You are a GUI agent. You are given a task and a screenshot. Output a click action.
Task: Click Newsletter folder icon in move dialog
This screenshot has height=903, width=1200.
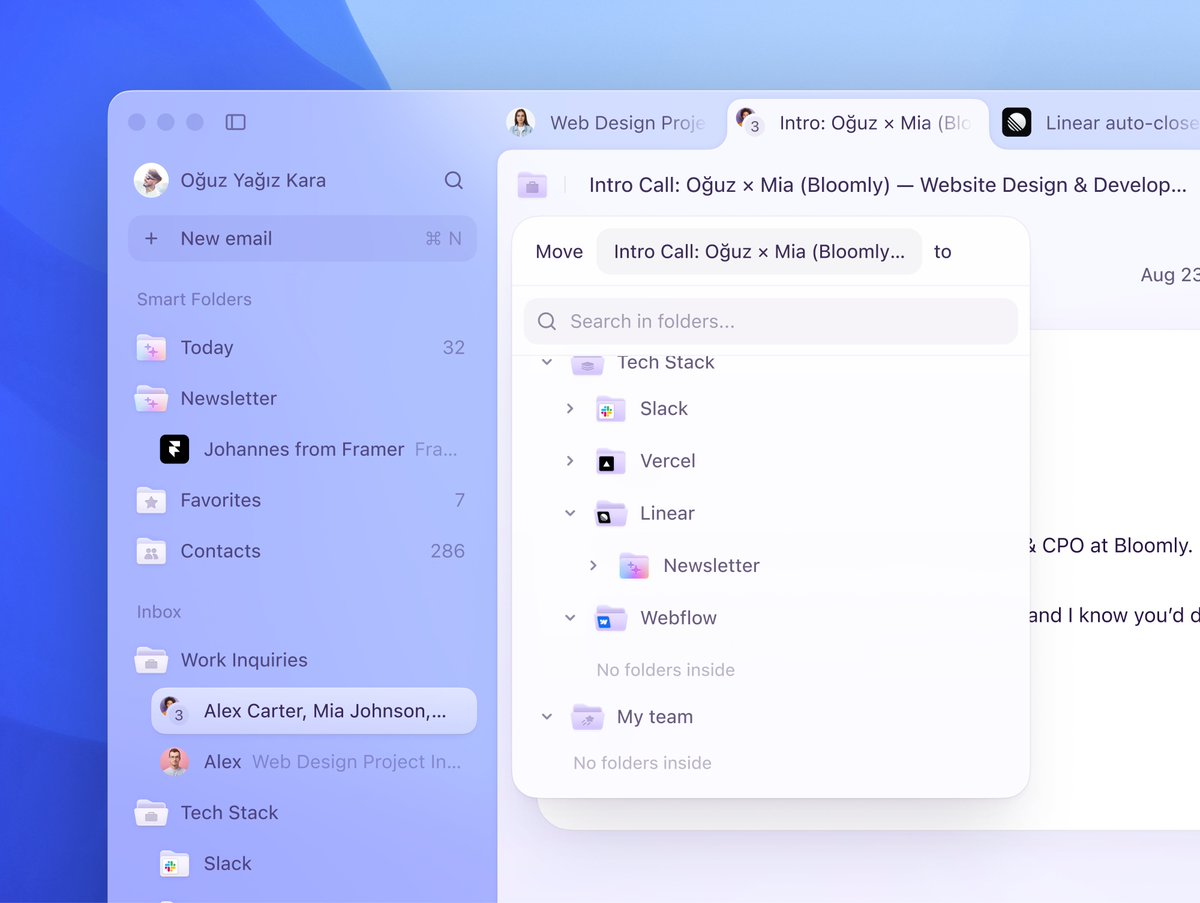point(634,566)
